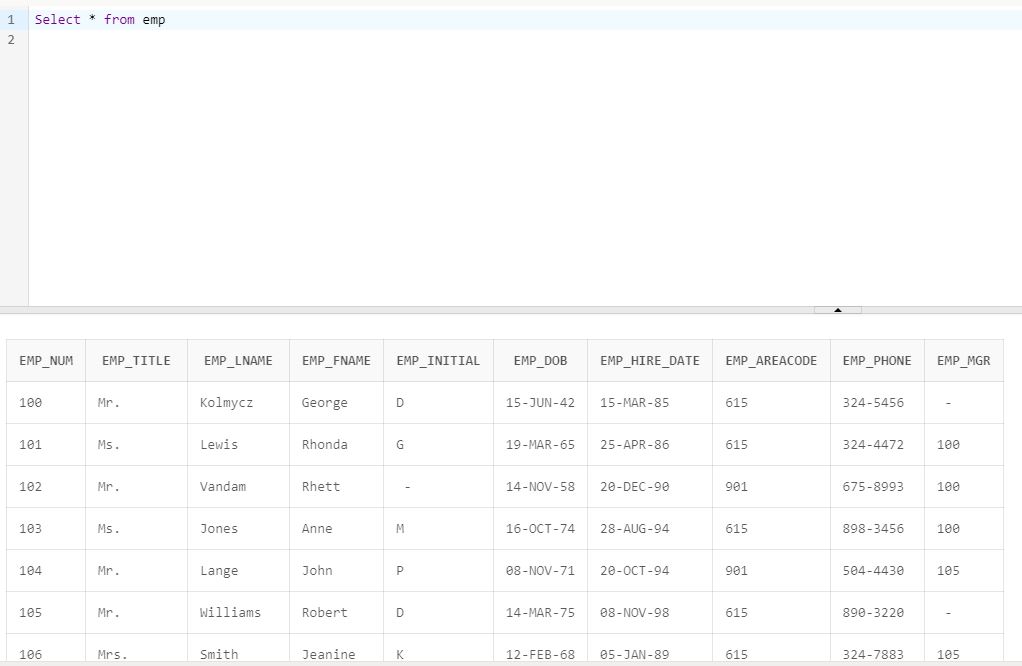Click the EMP_INITIAL column header
This screenshot has height=666, width=1022.
point(438,360)
